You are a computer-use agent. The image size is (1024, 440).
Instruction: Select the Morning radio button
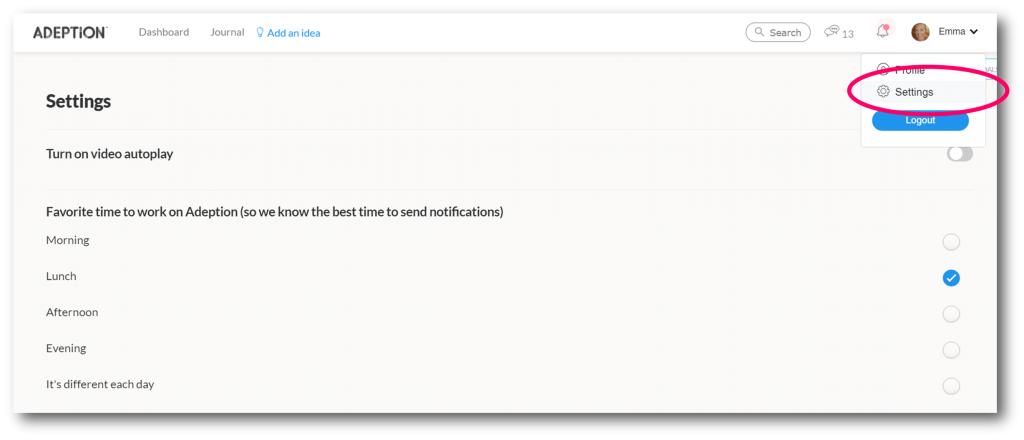[x=951, y=242]
